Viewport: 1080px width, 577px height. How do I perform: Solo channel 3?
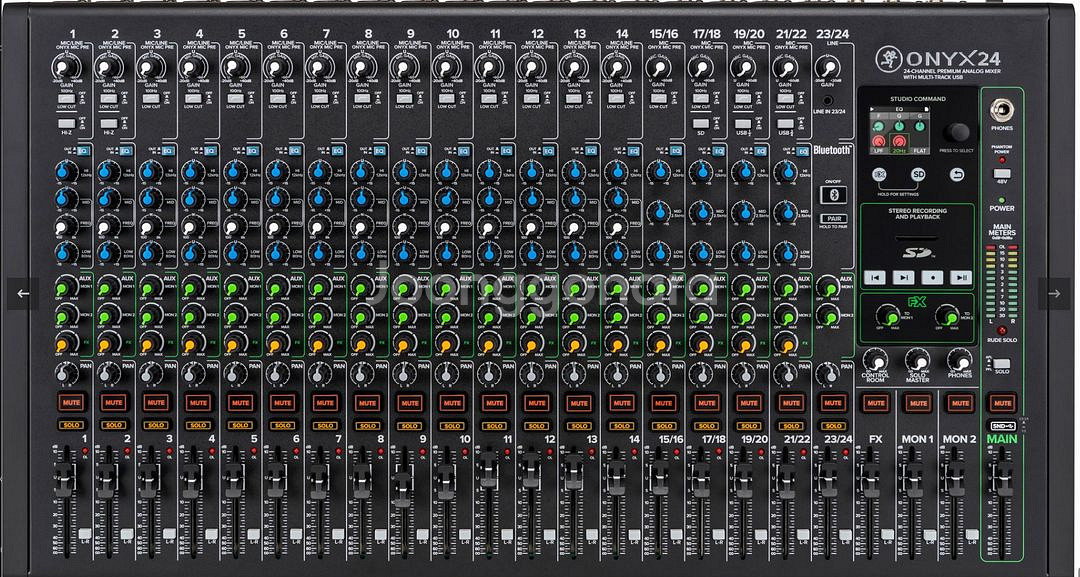click(156, 425)
